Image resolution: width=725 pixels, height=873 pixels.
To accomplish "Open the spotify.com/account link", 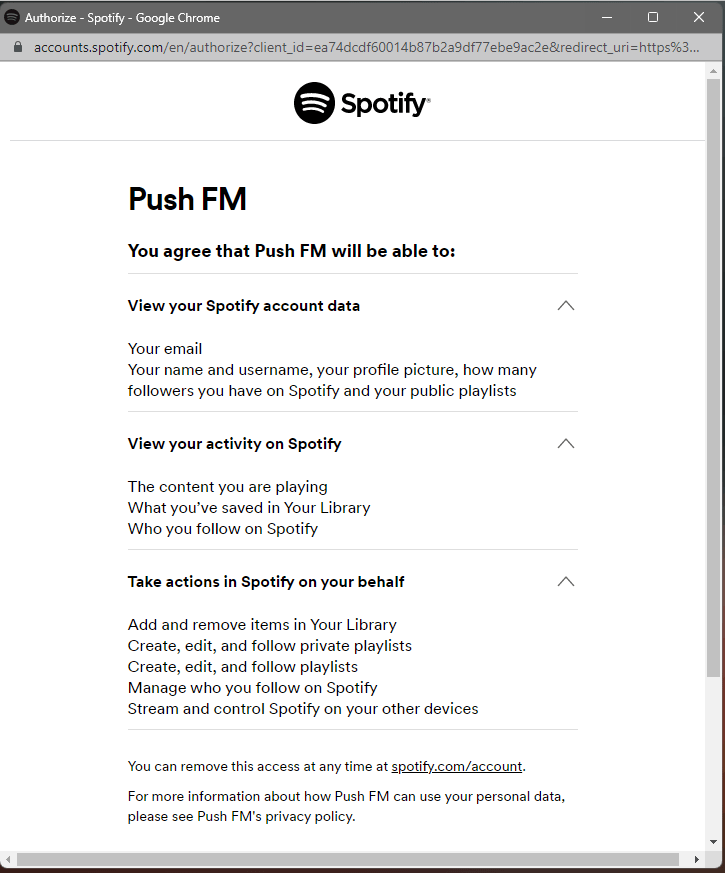I will pyautogui.click(x=457, y=767).
